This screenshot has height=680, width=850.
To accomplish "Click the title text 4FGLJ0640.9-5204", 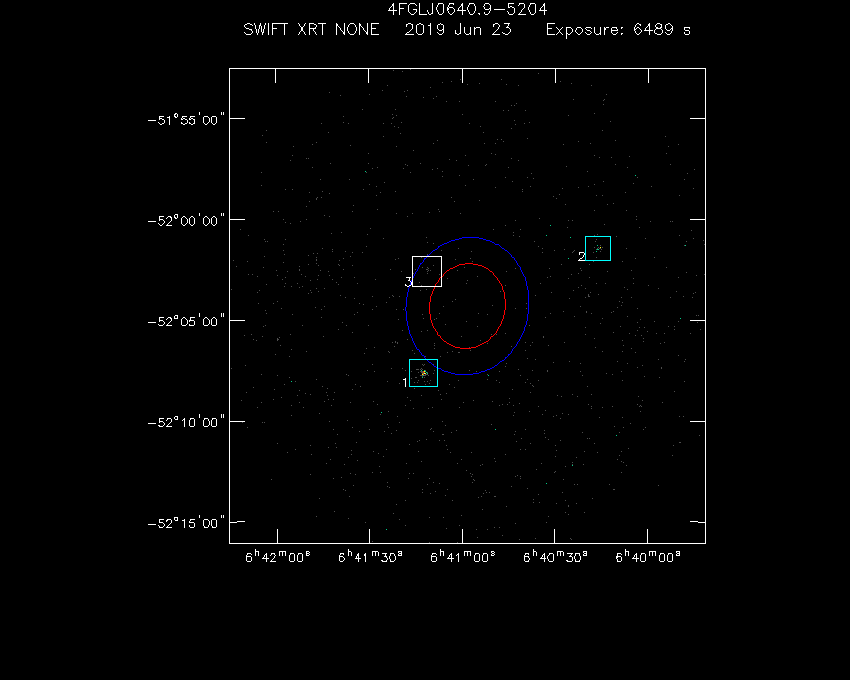I will pos(467,9).
